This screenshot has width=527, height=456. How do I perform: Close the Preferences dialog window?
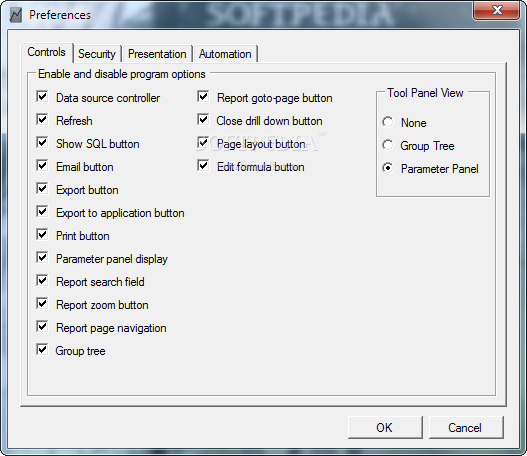[497, 10]
